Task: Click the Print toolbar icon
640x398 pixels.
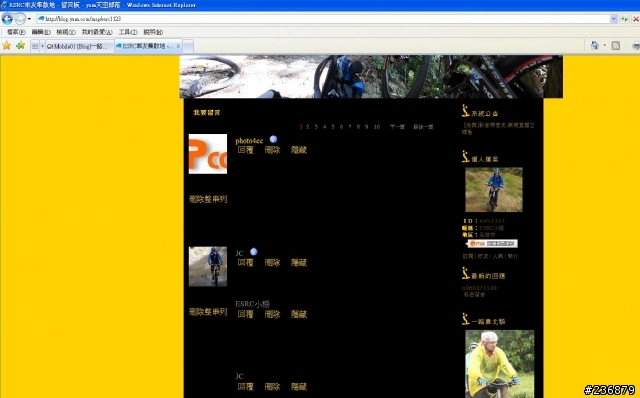Action: click(636, 46)
